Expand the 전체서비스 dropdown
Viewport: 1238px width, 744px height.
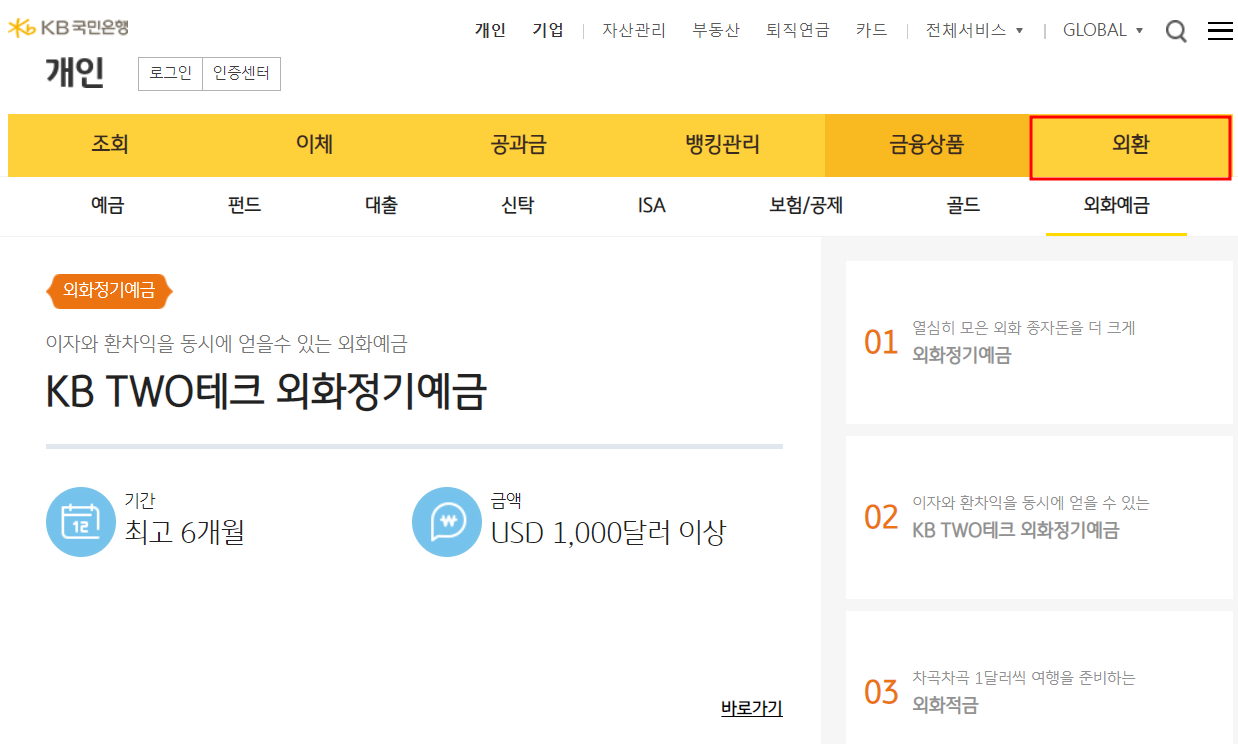click(x=975, y=30)
